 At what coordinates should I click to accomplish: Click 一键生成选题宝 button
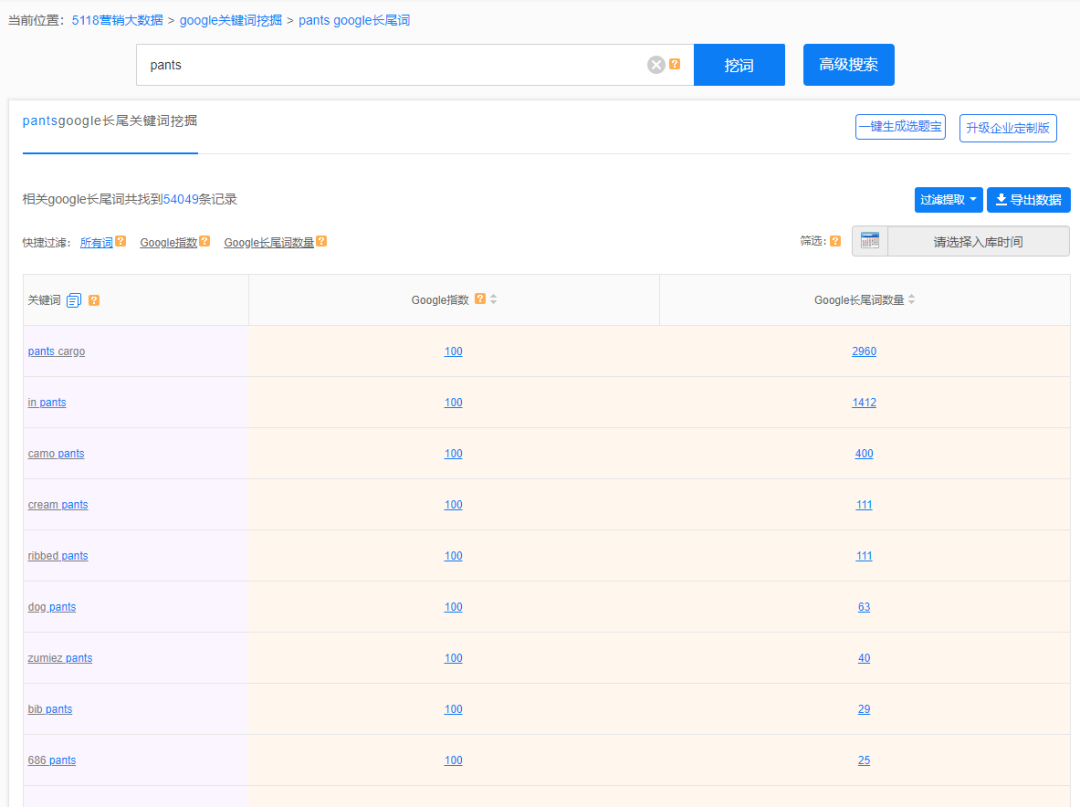(x=900, y=127)
